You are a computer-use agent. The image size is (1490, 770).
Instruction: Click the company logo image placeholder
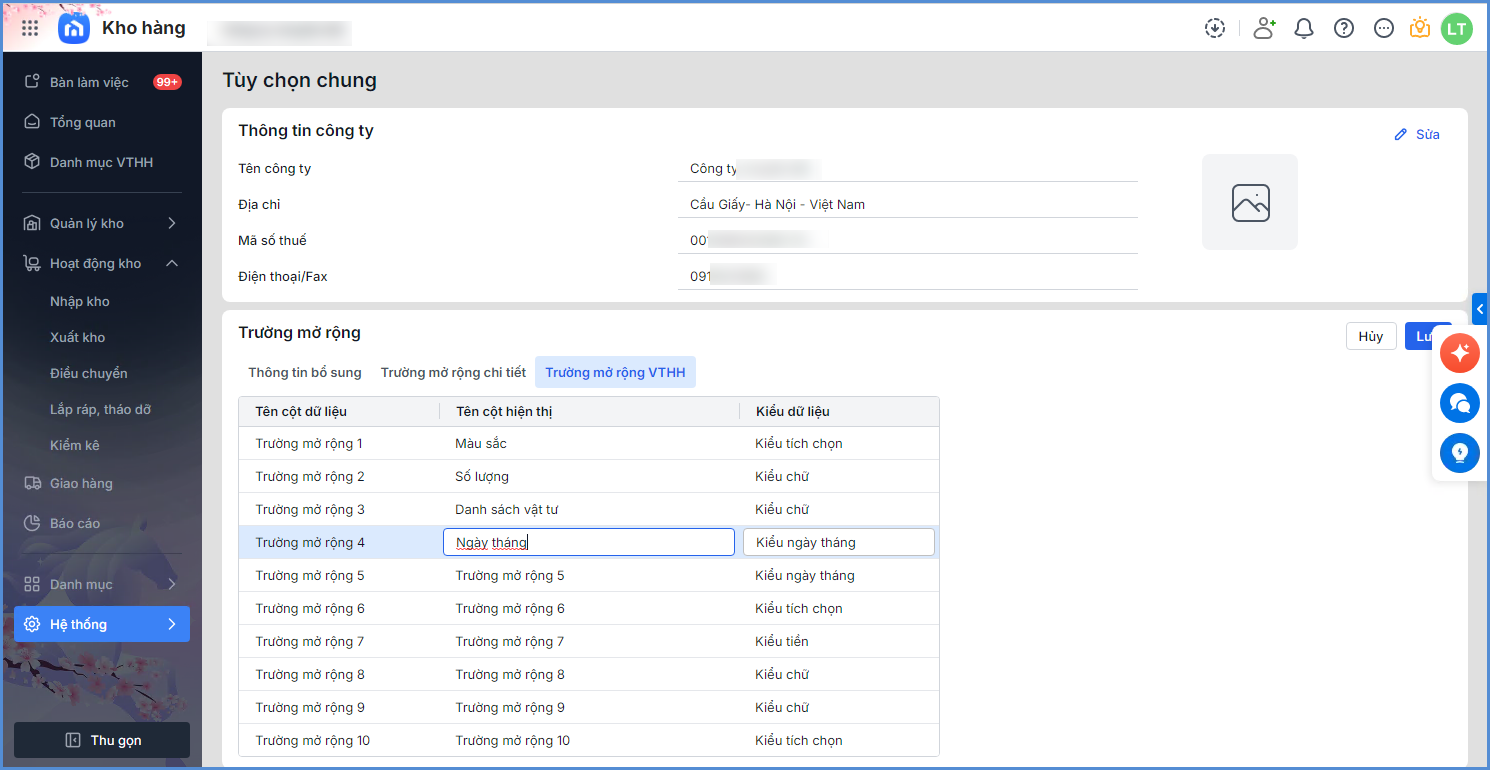pyautogui.click(x=1250, y=202)
